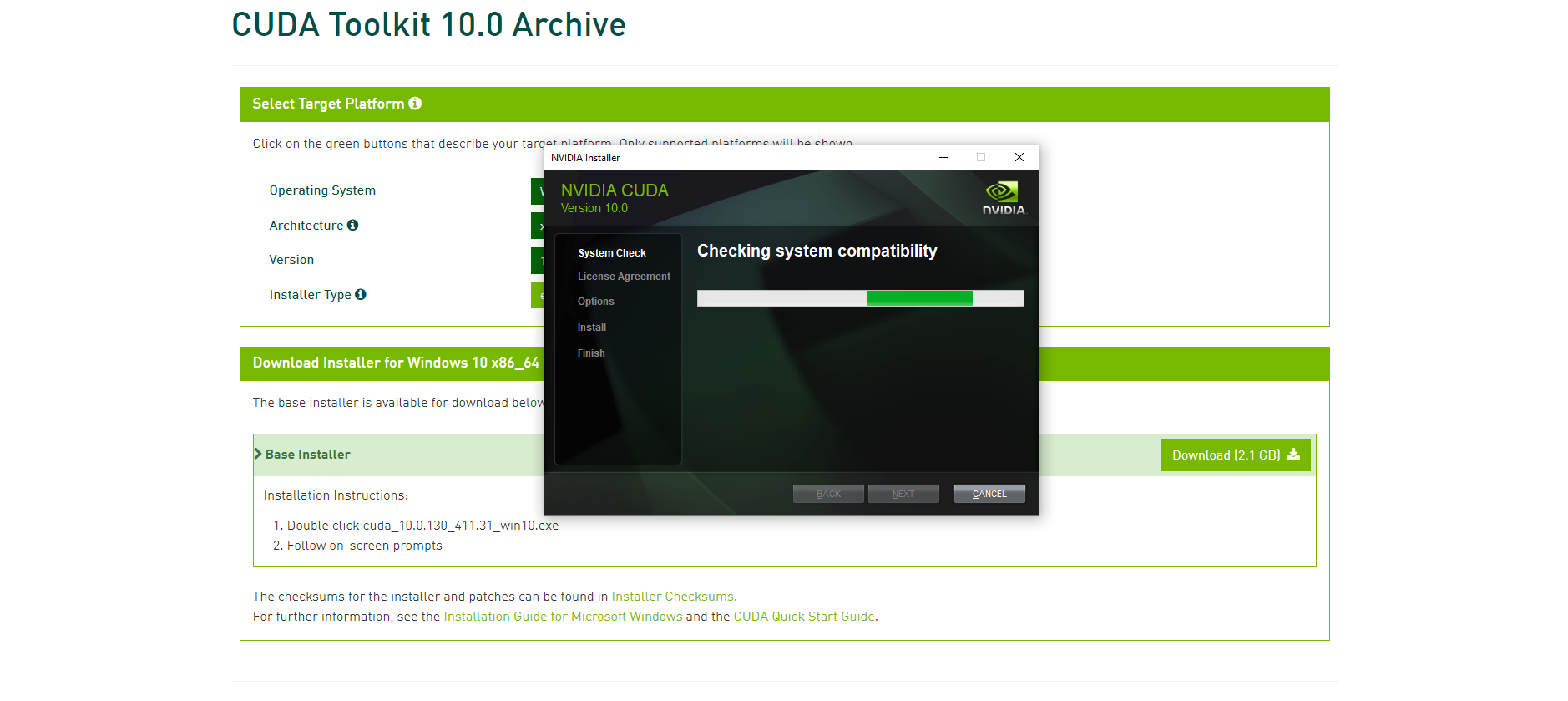
Task: Minimize the NVIDIA Installer window
Action: 943,157
